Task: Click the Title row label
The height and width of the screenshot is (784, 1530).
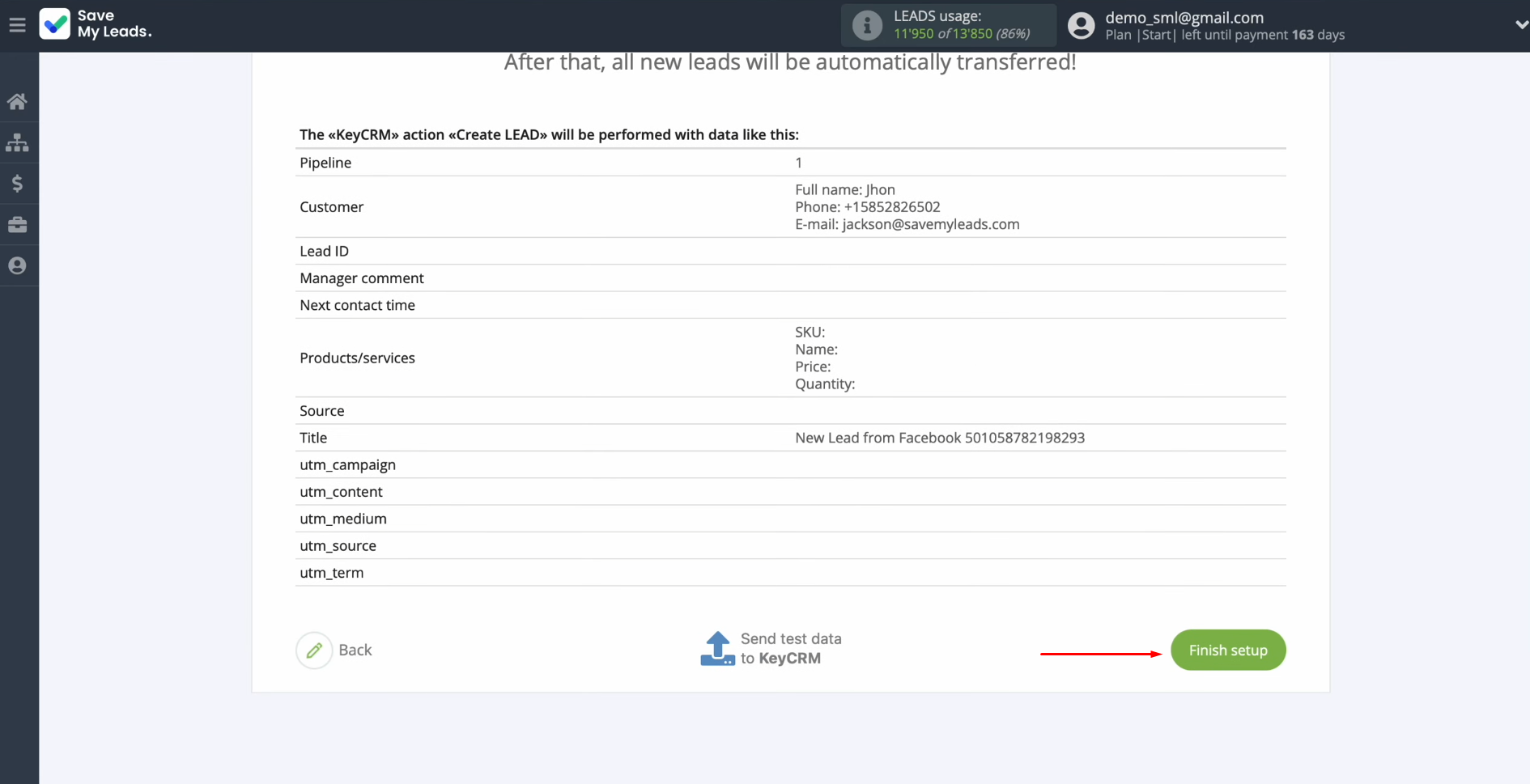Action: [313, 438]
